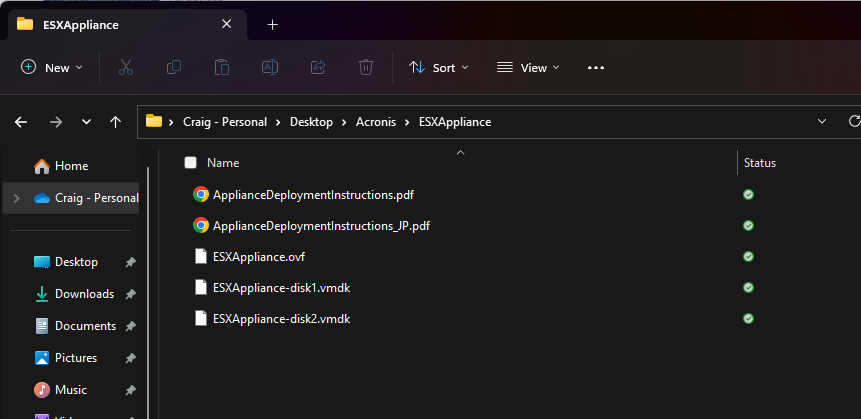Select file ApplianceDeploymentInstructions.pdf
The width and height of the screenshot is (861, 419).
(x=314, y=194)
